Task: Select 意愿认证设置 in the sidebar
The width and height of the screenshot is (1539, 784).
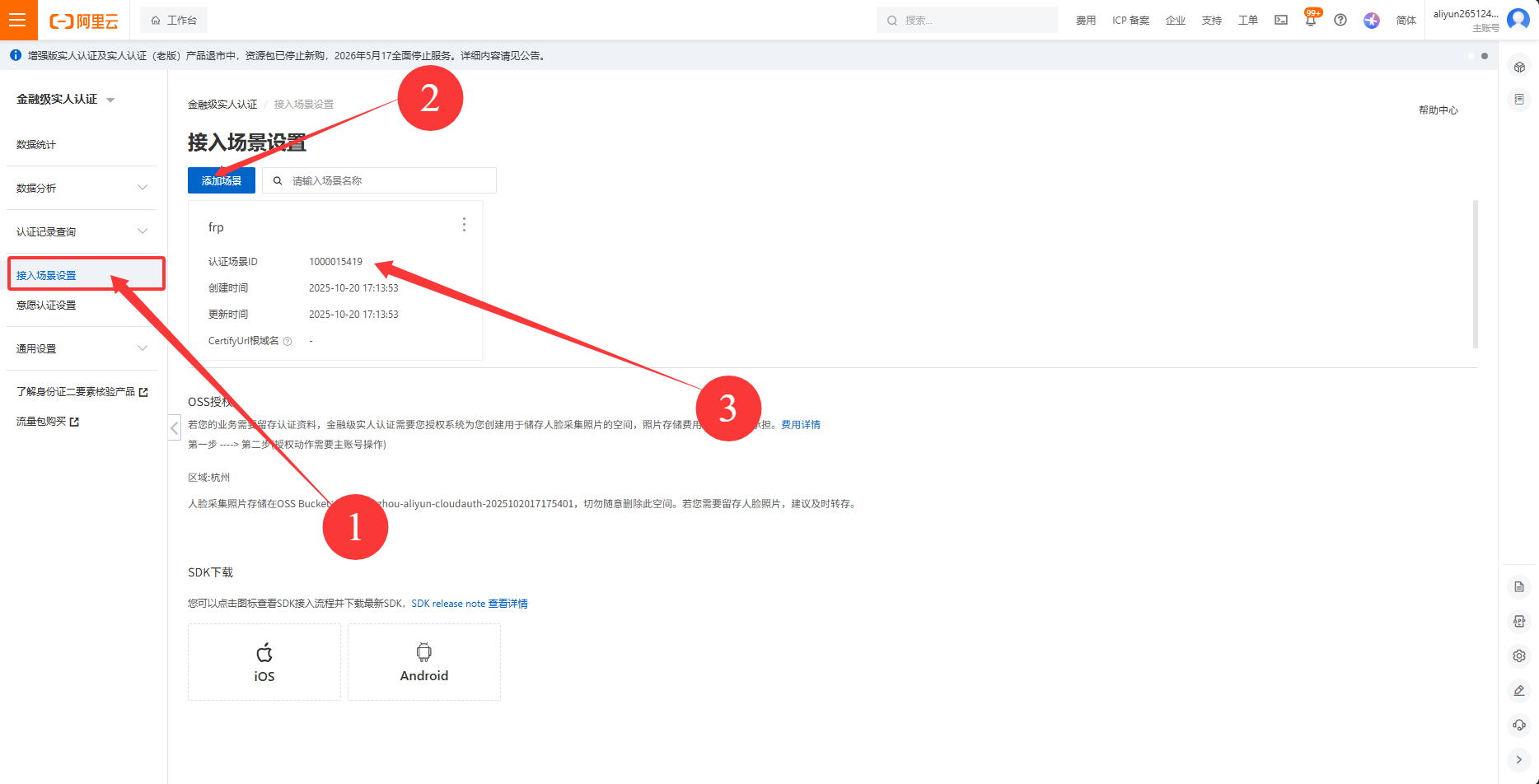Action: [x=46, y=306]
